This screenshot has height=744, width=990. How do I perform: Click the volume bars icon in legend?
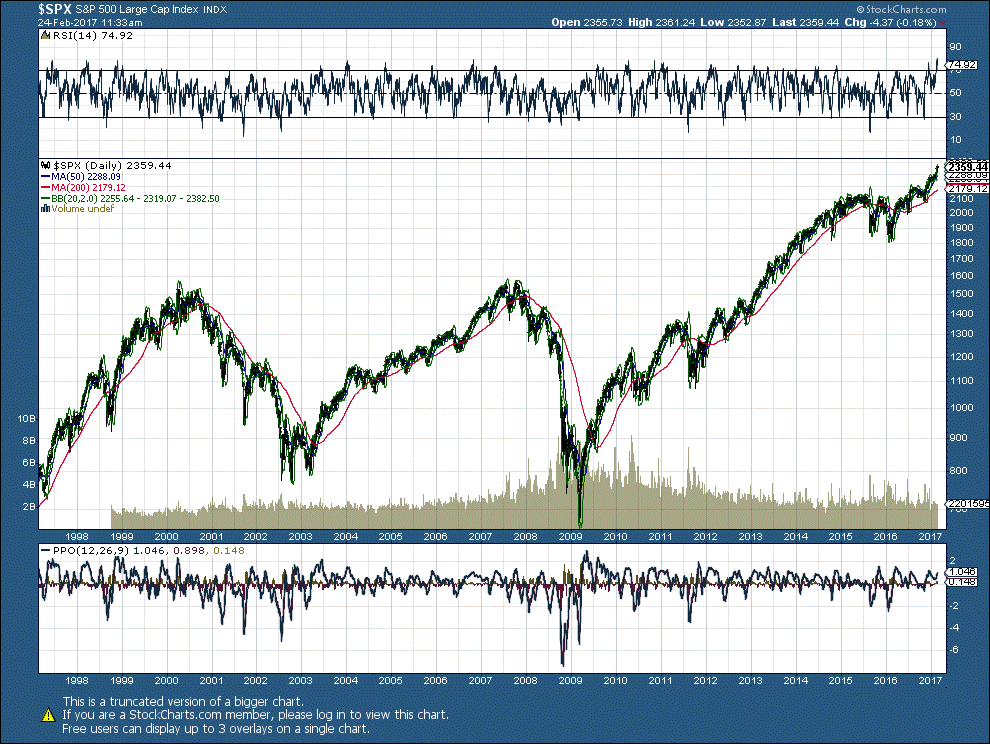tap(45, 208)
